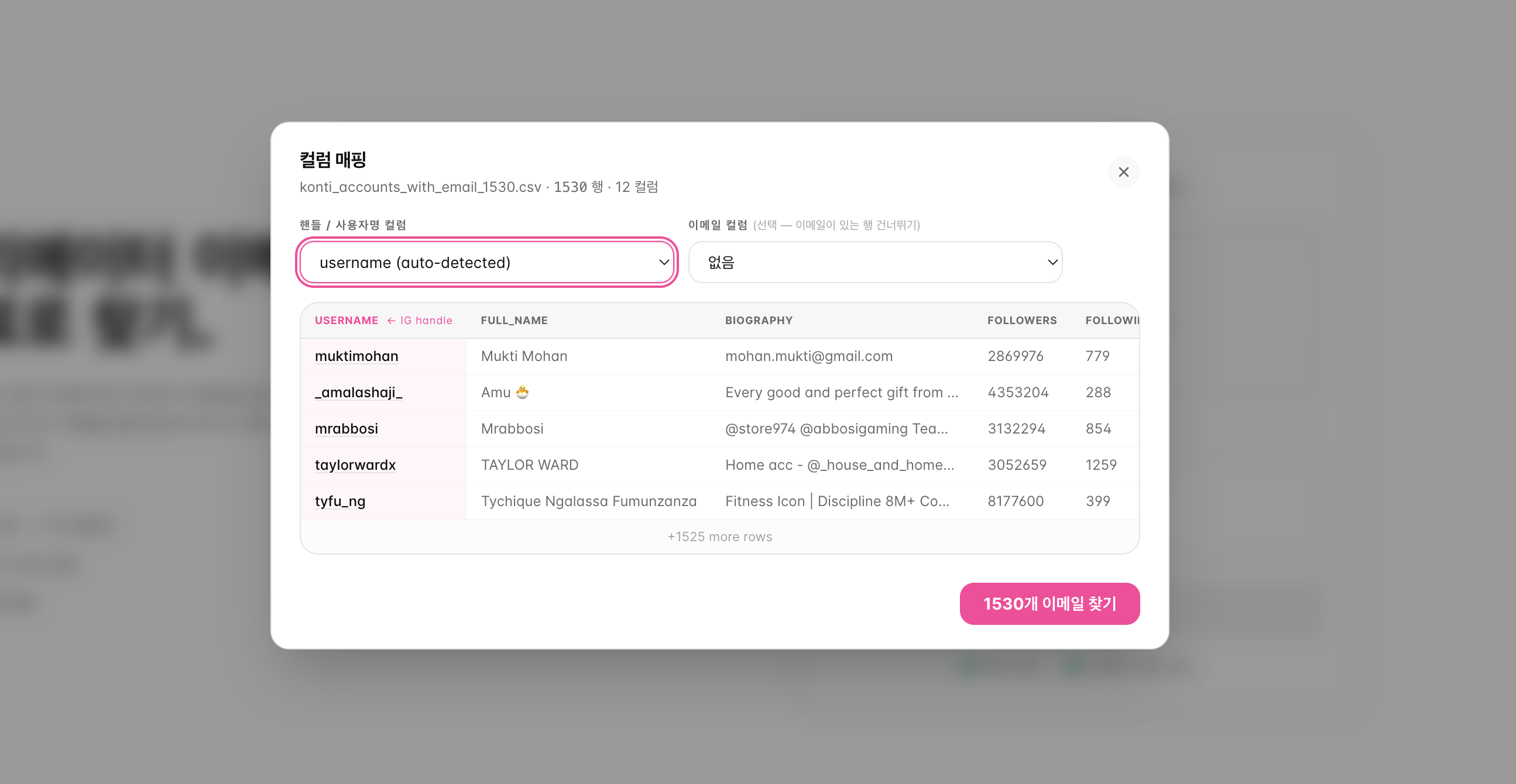Open the _amalashaji_ handle link
Image resolution: width=1516 pixels, height=784 pixels.
tap(358, 393)
